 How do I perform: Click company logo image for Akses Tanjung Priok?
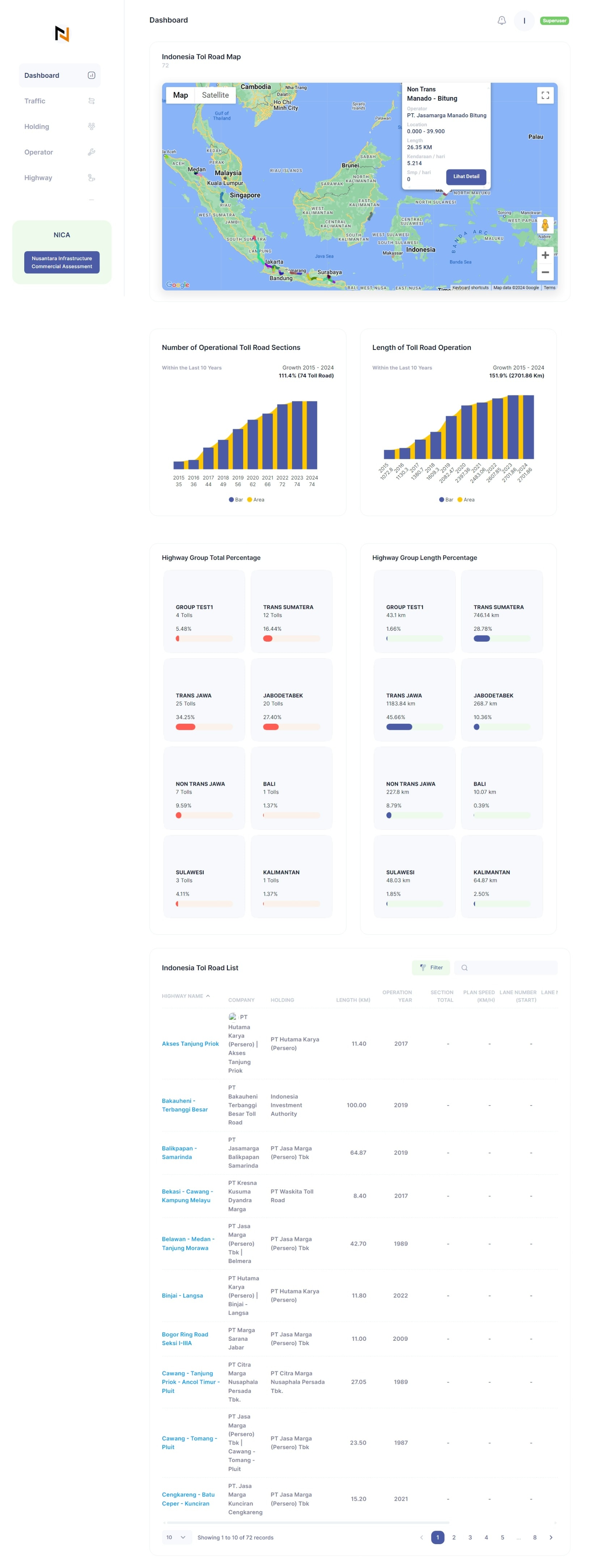(232, 1017)
